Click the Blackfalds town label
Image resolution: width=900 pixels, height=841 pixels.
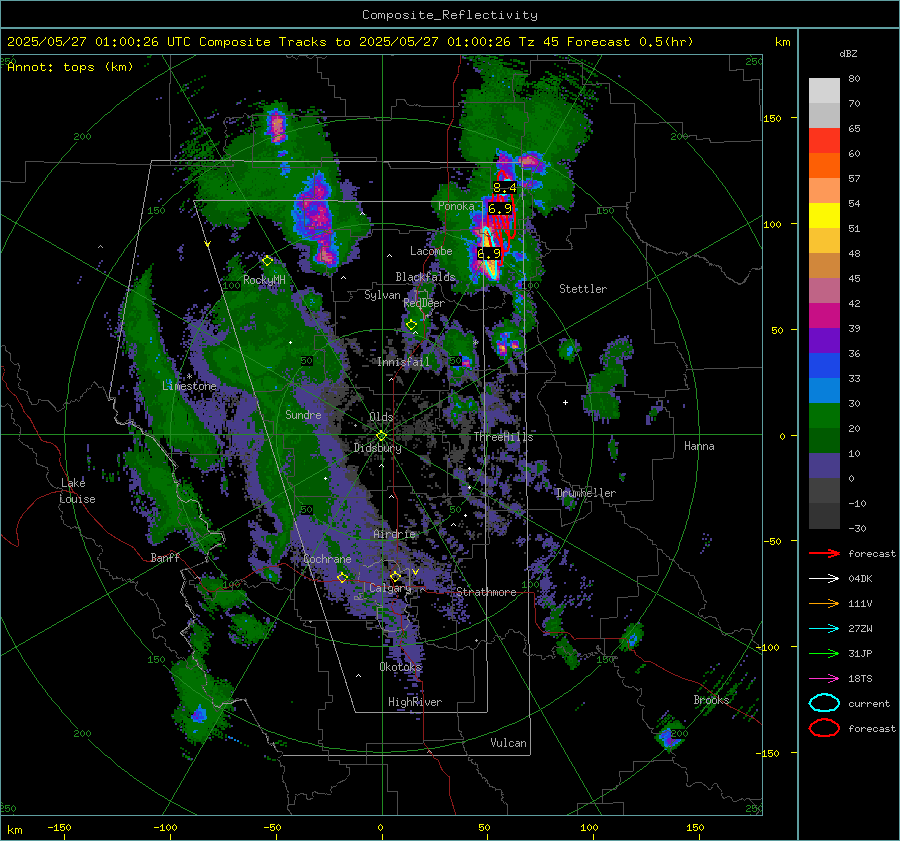(x=425, y=277)
